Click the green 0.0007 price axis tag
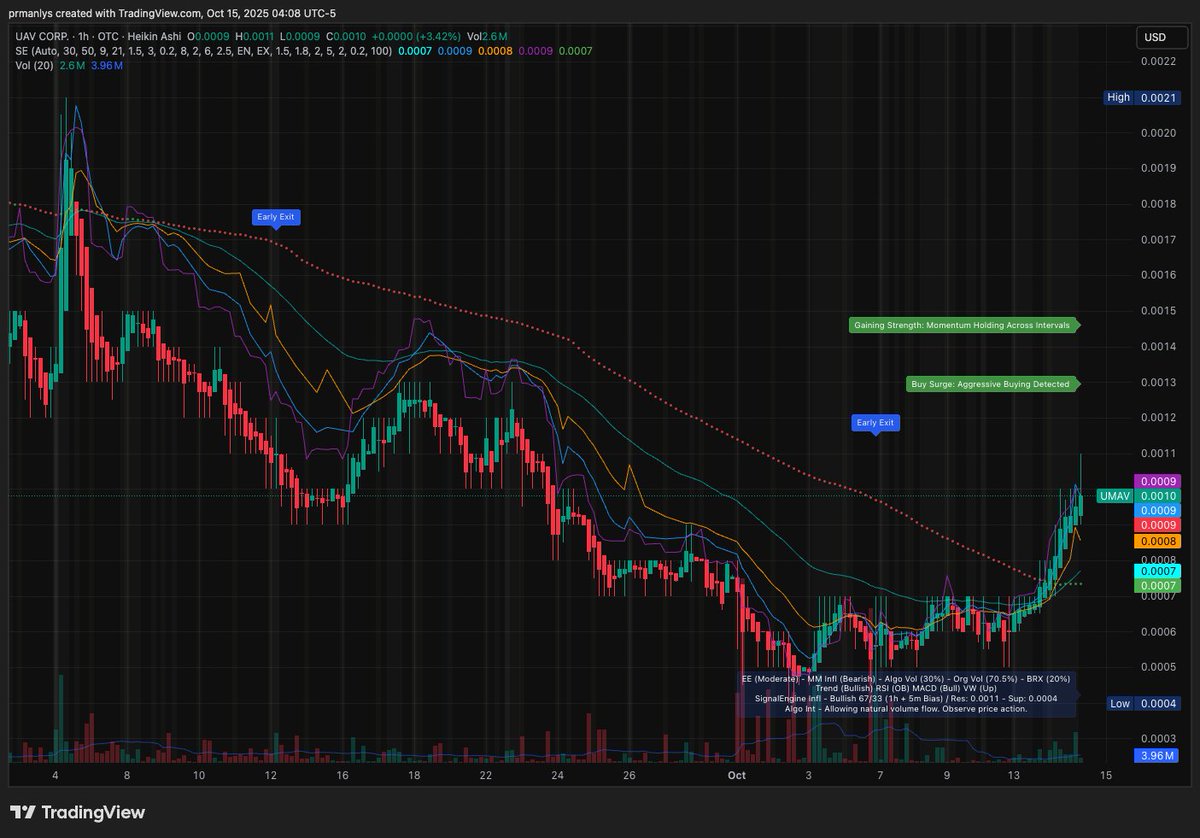This screenshot has width=1200, height=838. [x=1158, y=585]
